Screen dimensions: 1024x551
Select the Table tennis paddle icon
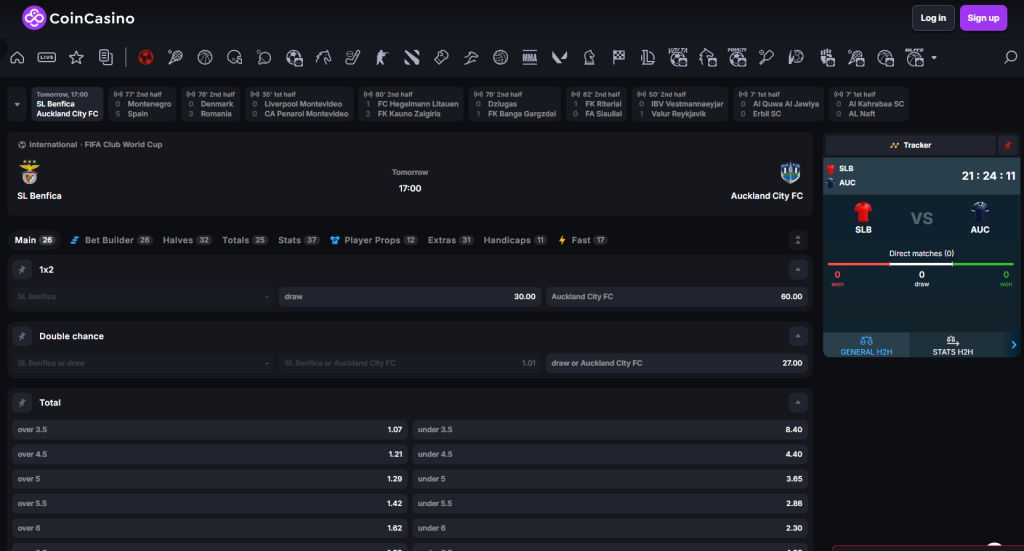(264, 57)
